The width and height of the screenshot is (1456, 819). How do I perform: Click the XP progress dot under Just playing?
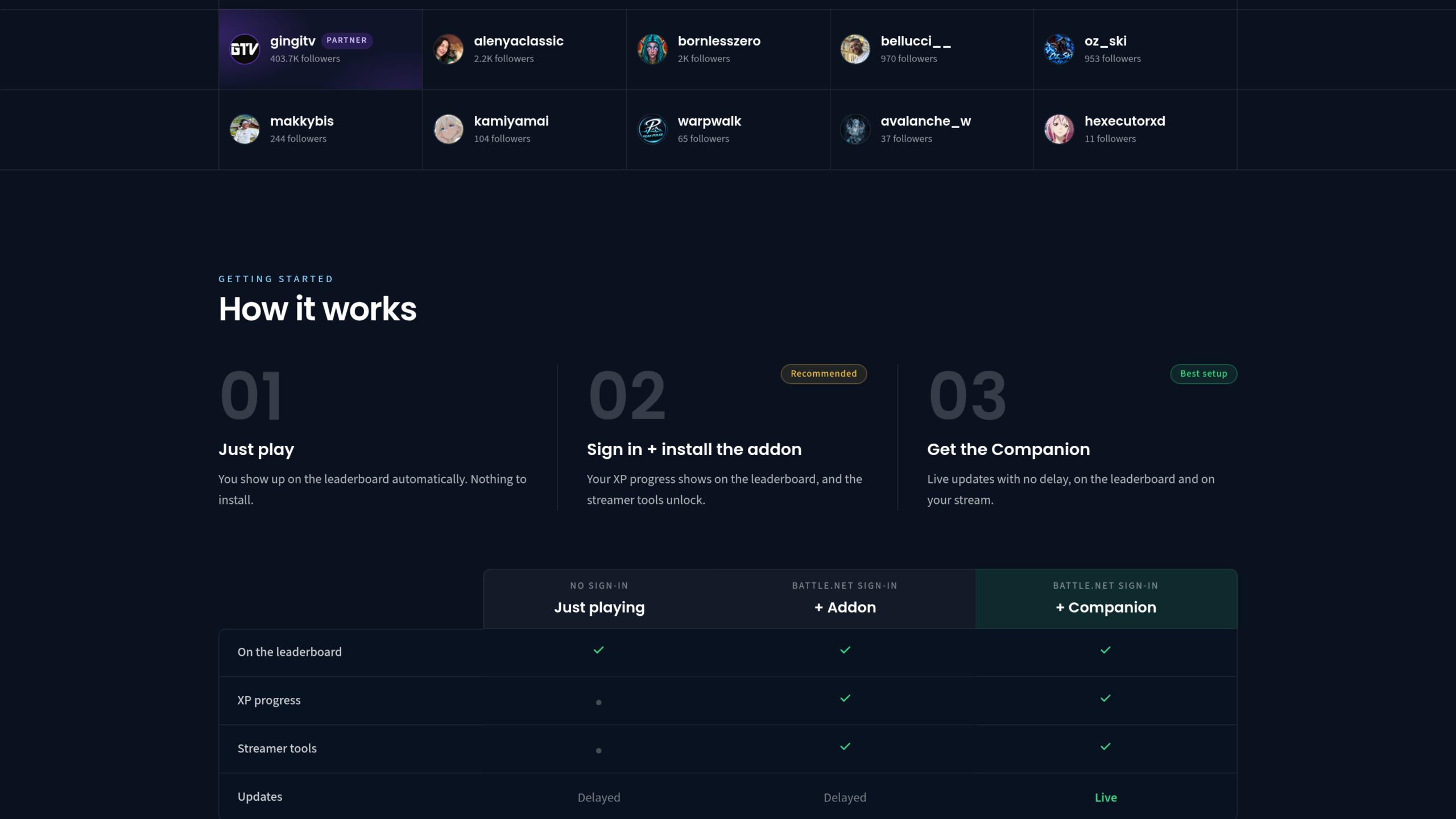click(x=598, y=702)
